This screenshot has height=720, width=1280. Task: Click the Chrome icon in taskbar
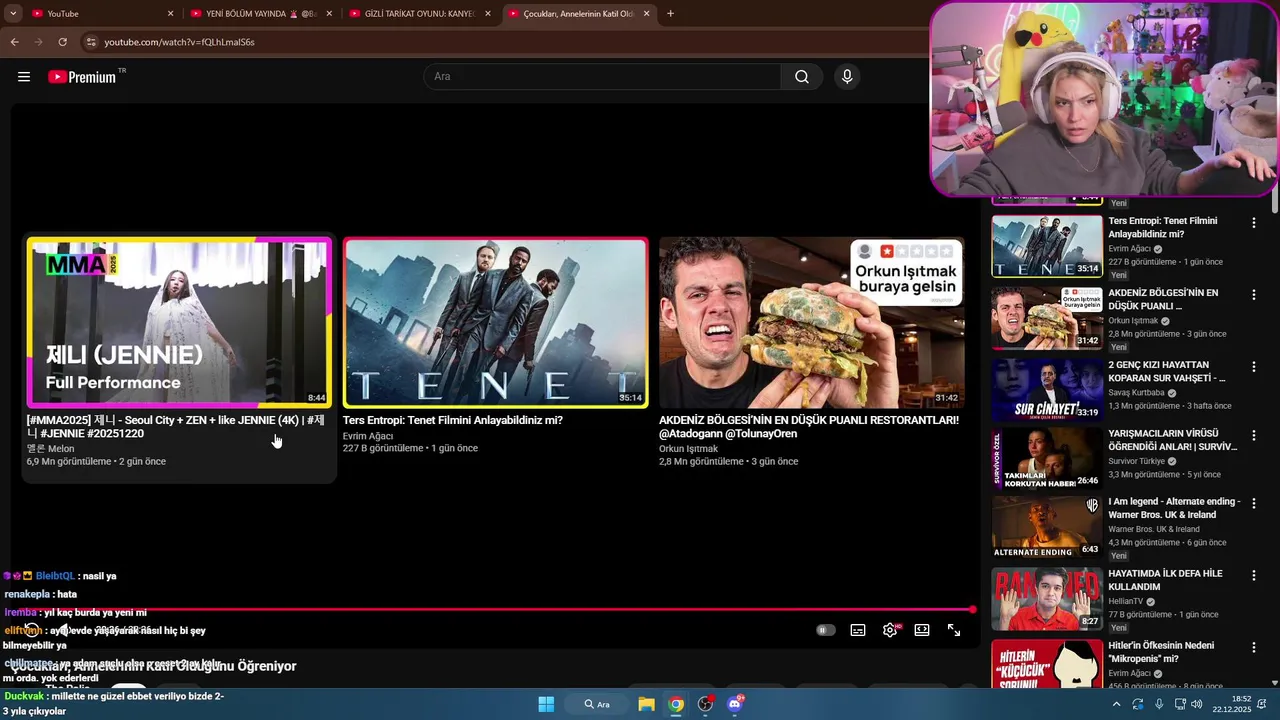tap(676, 704)
